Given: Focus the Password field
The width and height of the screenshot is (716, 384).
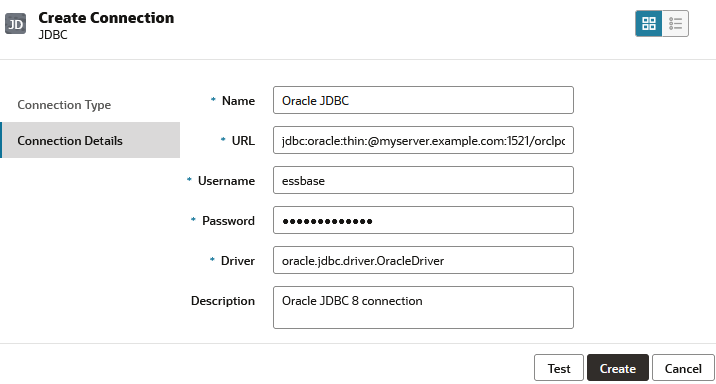Looking at the screenshot, I should pos(423,220).
